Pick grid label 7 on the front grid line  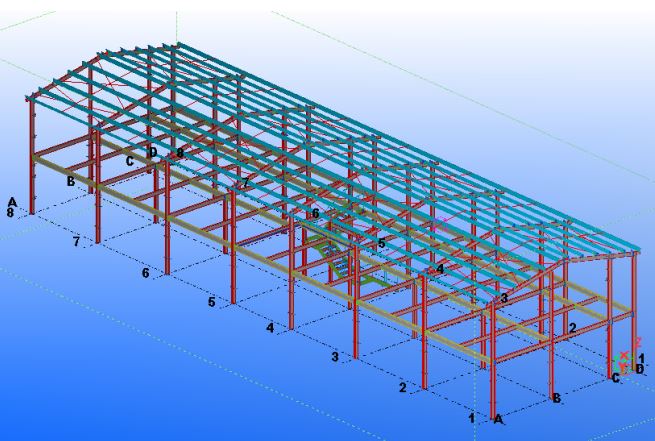(75, 243)
